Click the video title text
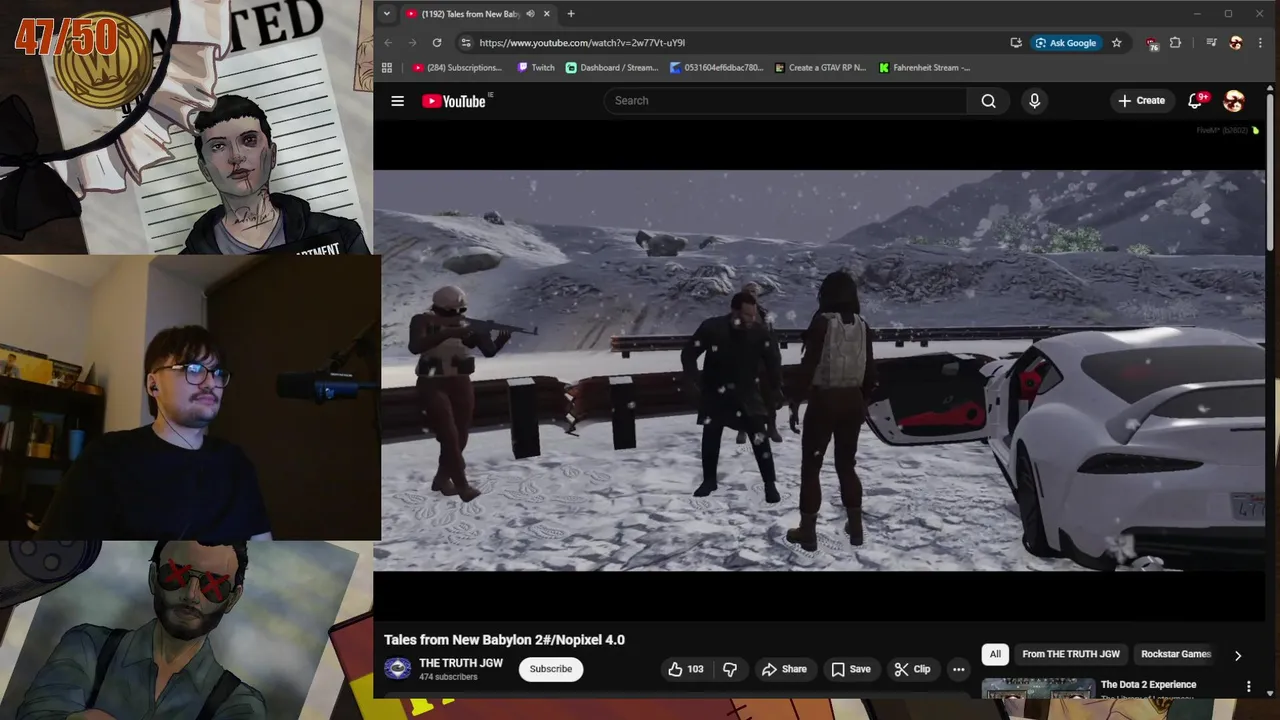1280x720 pixels. click(x=504, y=640)
